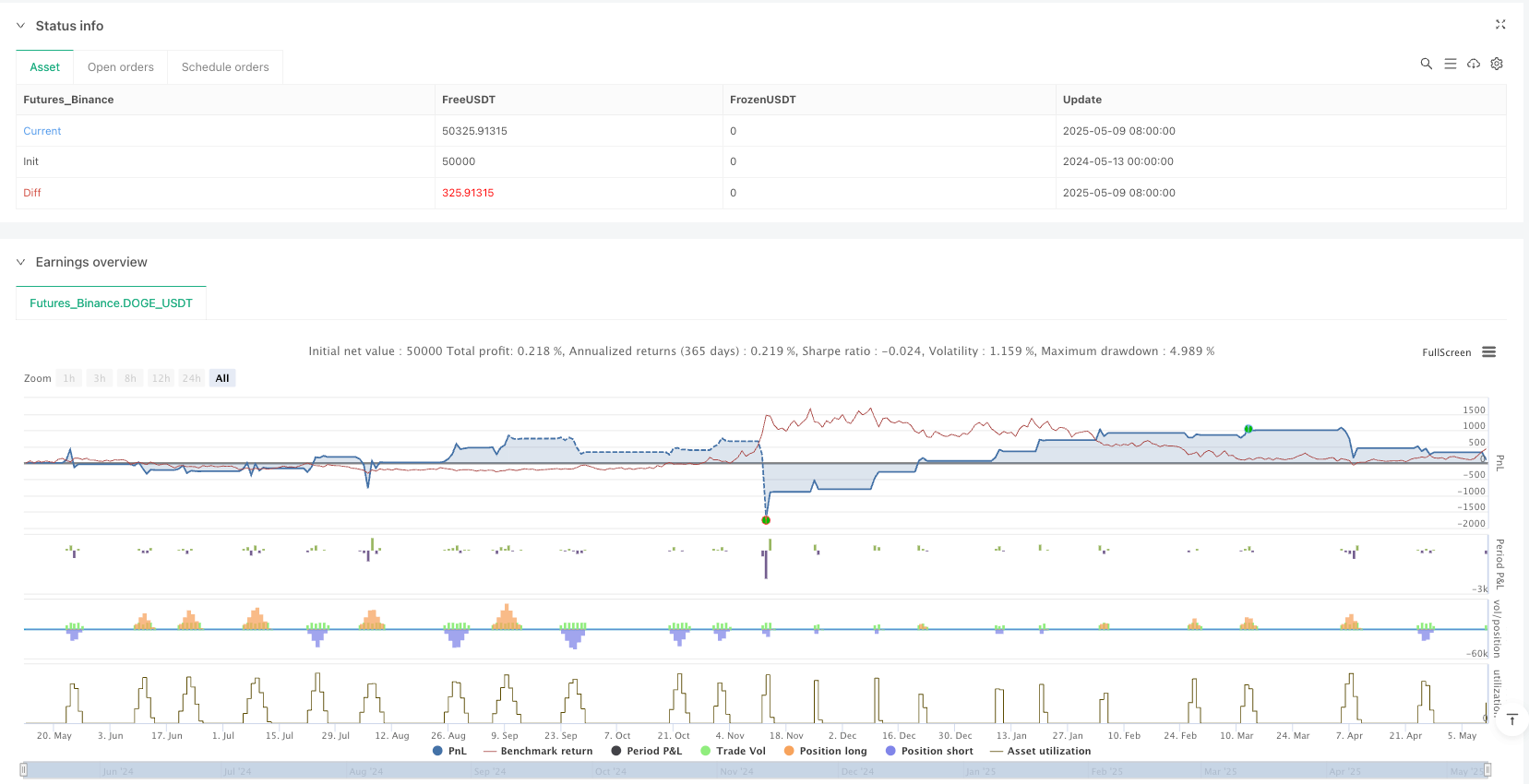Collapse the Earnings overview section

pyautogui.click(x=21, y=262)
